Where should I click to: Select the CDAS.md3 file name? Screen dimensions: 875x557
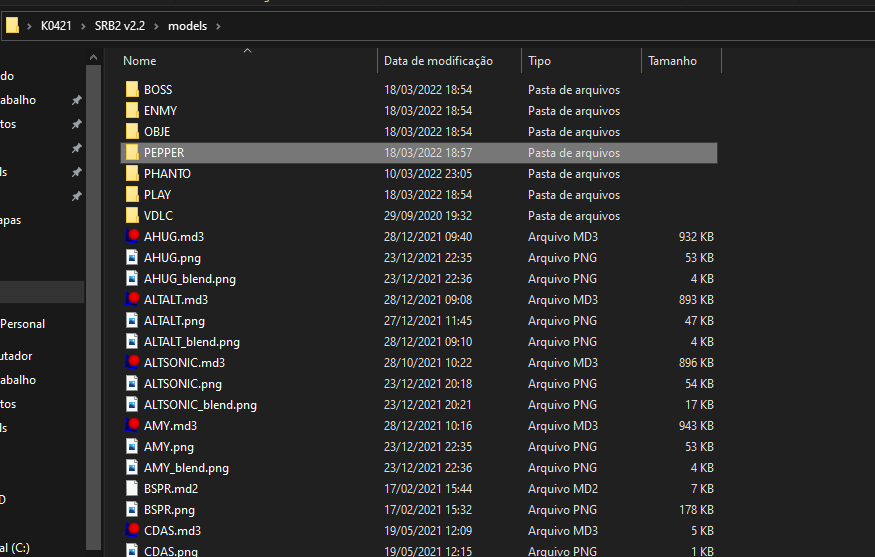[x=172, y=530]
